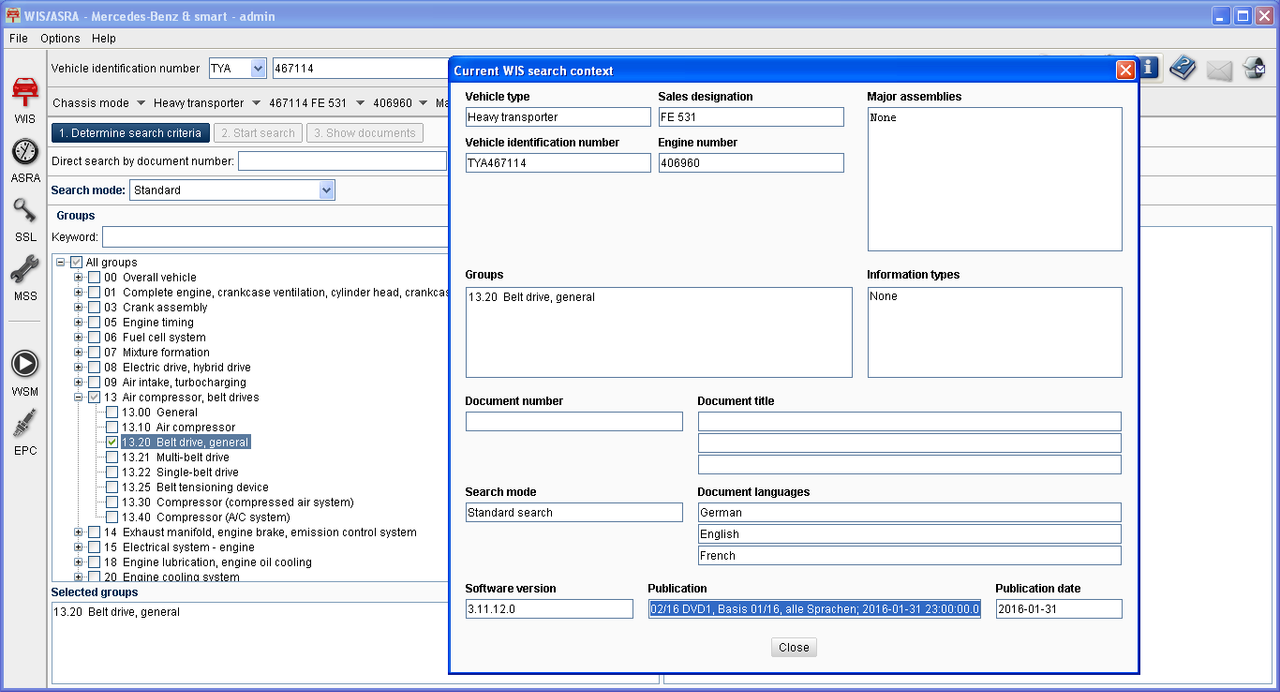The width and height of the screenshot is (1280, 692).
Task: Select 2. Start search step
Action: pyautogui.click(x=258, y=133)
